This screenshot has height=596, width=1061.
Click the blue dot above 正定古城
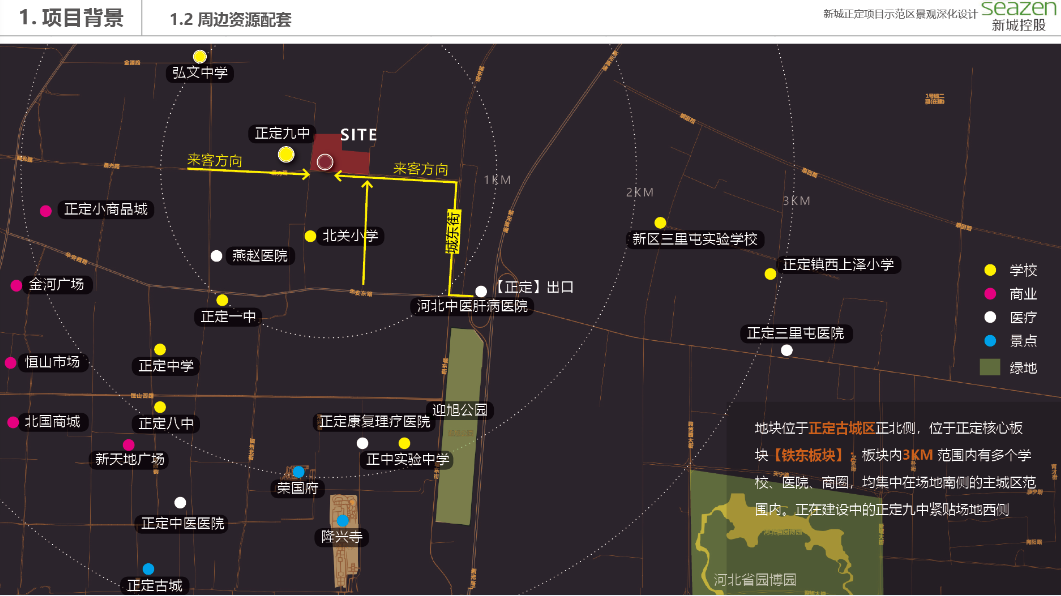tap(148, 569)
